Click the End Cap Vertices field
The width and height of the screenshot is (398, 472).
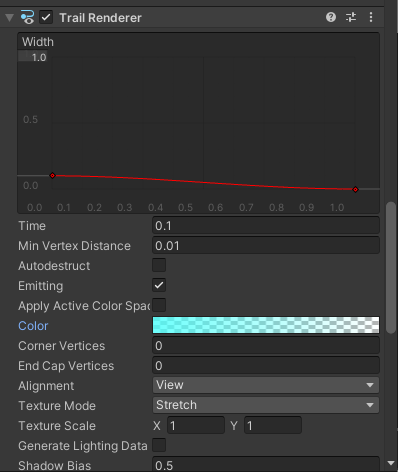coord(266,366)
